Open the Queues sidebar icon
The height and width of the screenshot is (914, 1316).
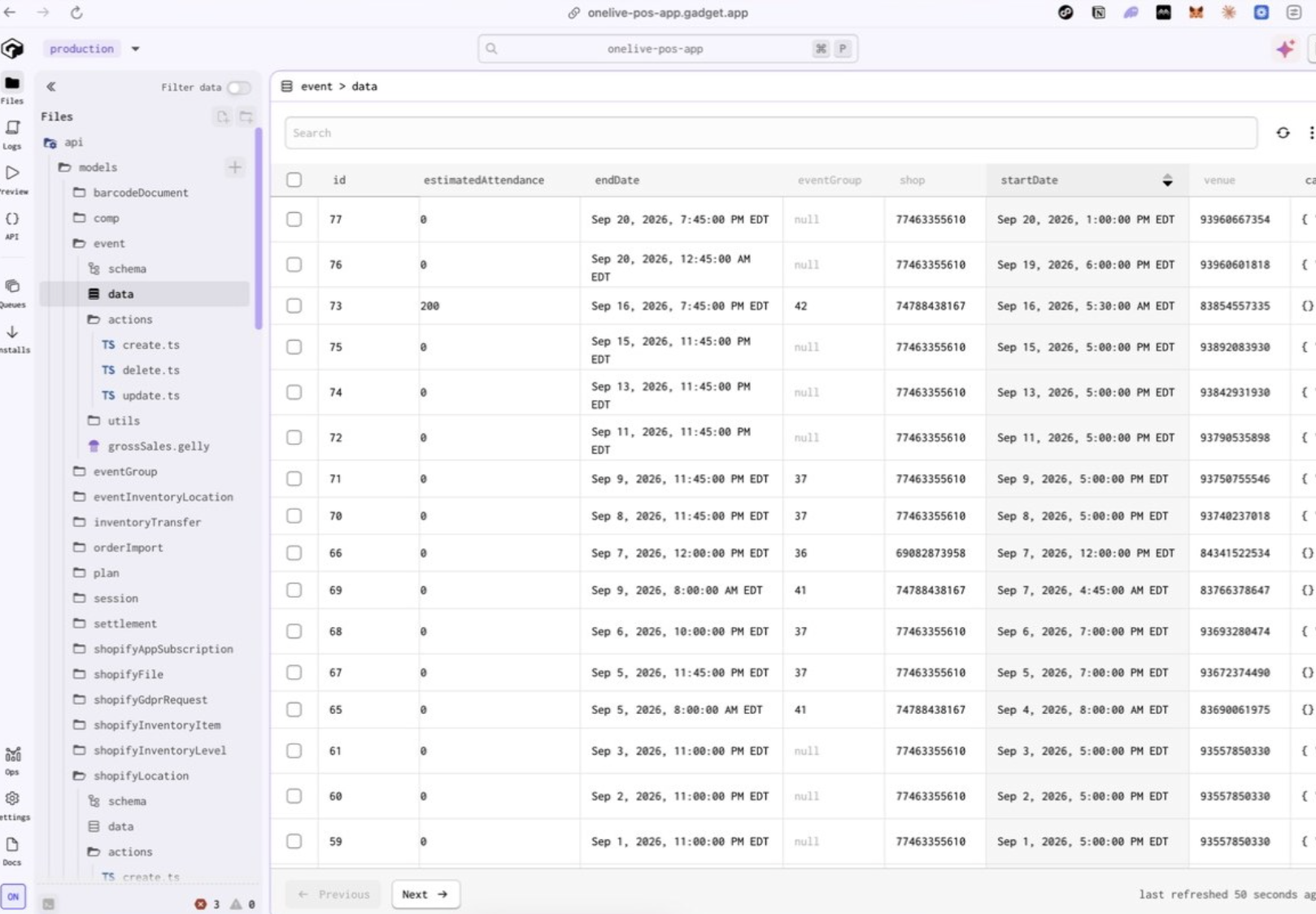(x=12, y=294)
